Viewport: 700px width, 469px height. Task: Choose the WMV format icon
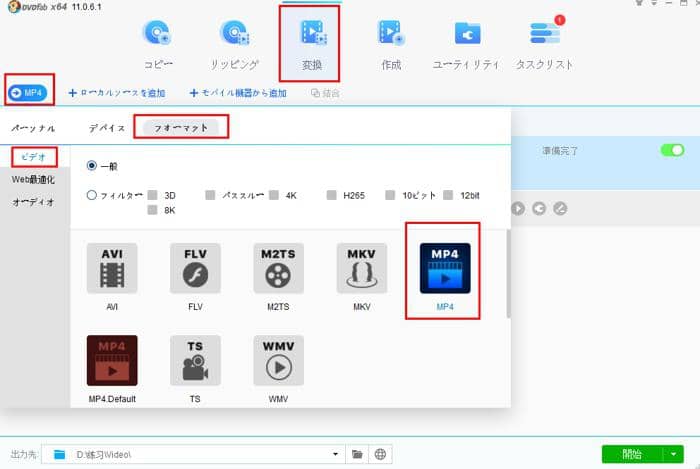[279, 361]
